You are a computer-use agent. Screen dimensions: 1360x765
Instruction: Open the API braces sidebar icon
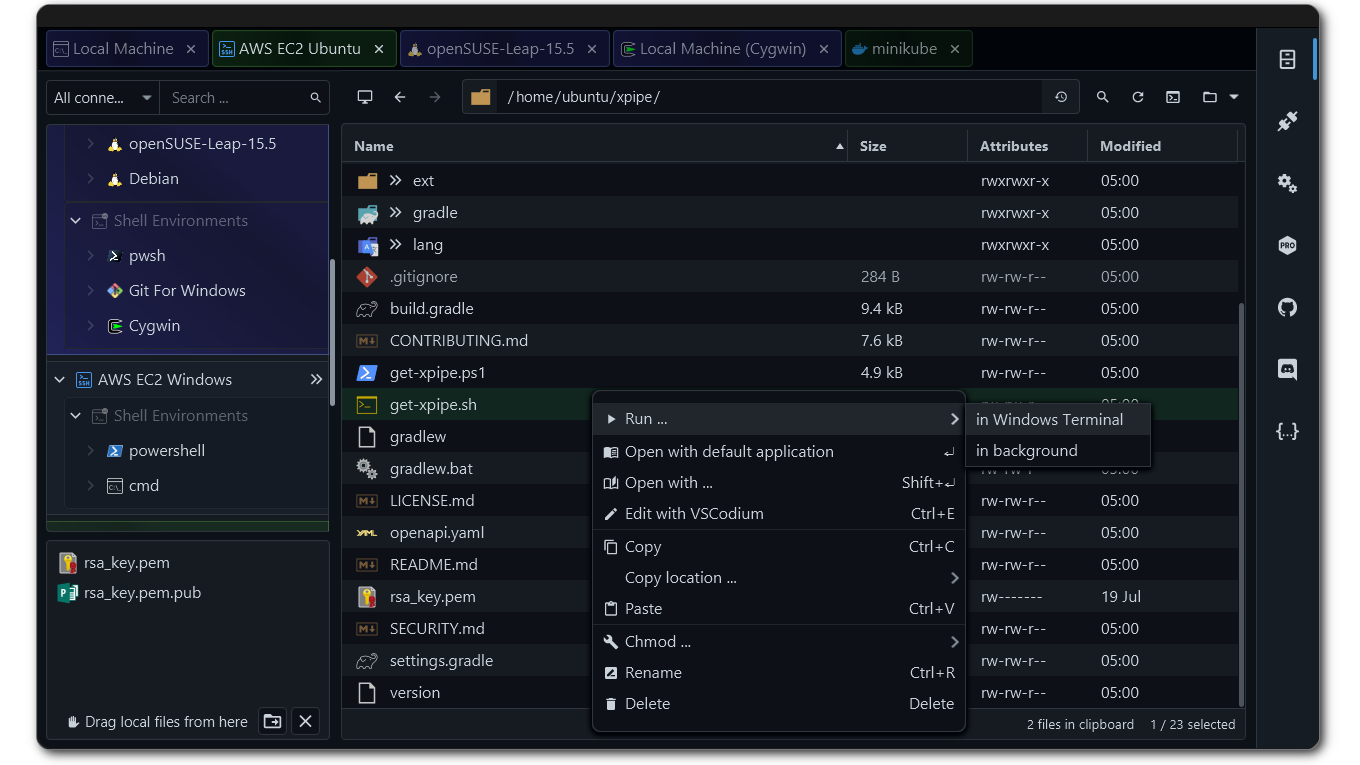click(1287, 431)
